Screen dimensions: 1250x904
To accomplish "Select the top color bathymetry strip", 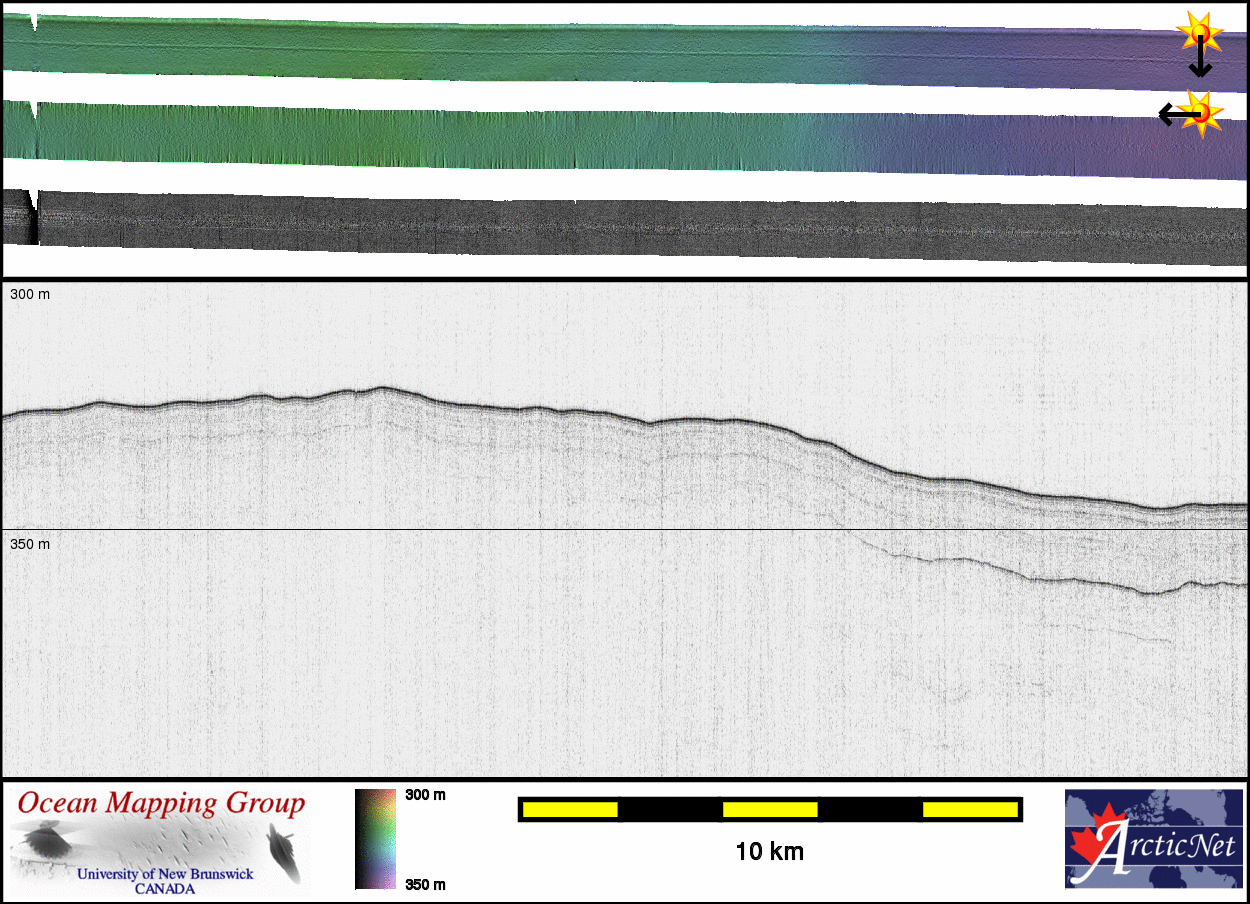I will click(x=600, y=52).
